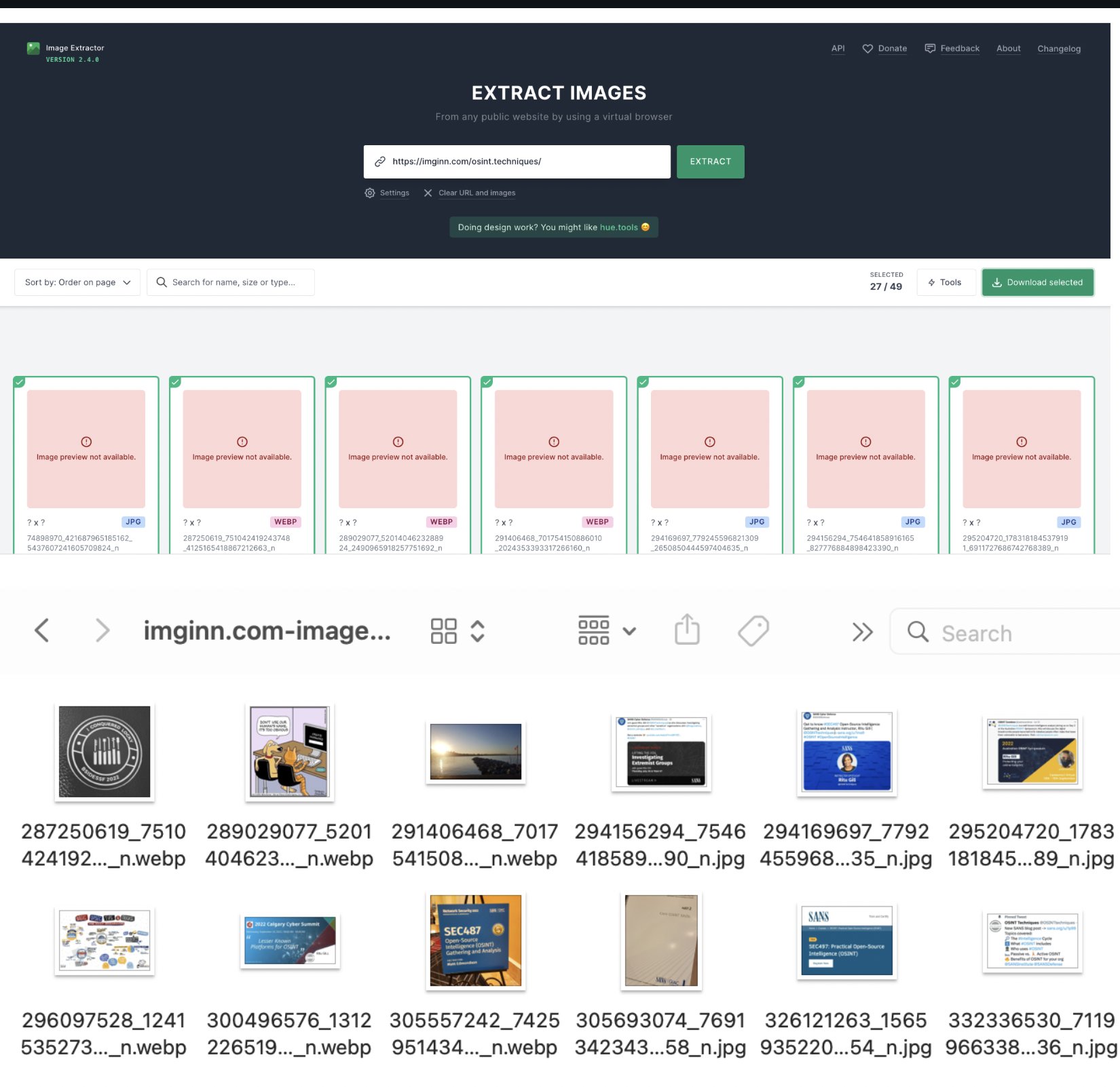1120x1087 pixels.
Task: Click the tag icon in Finder toolbar
Action: point(752,630)
